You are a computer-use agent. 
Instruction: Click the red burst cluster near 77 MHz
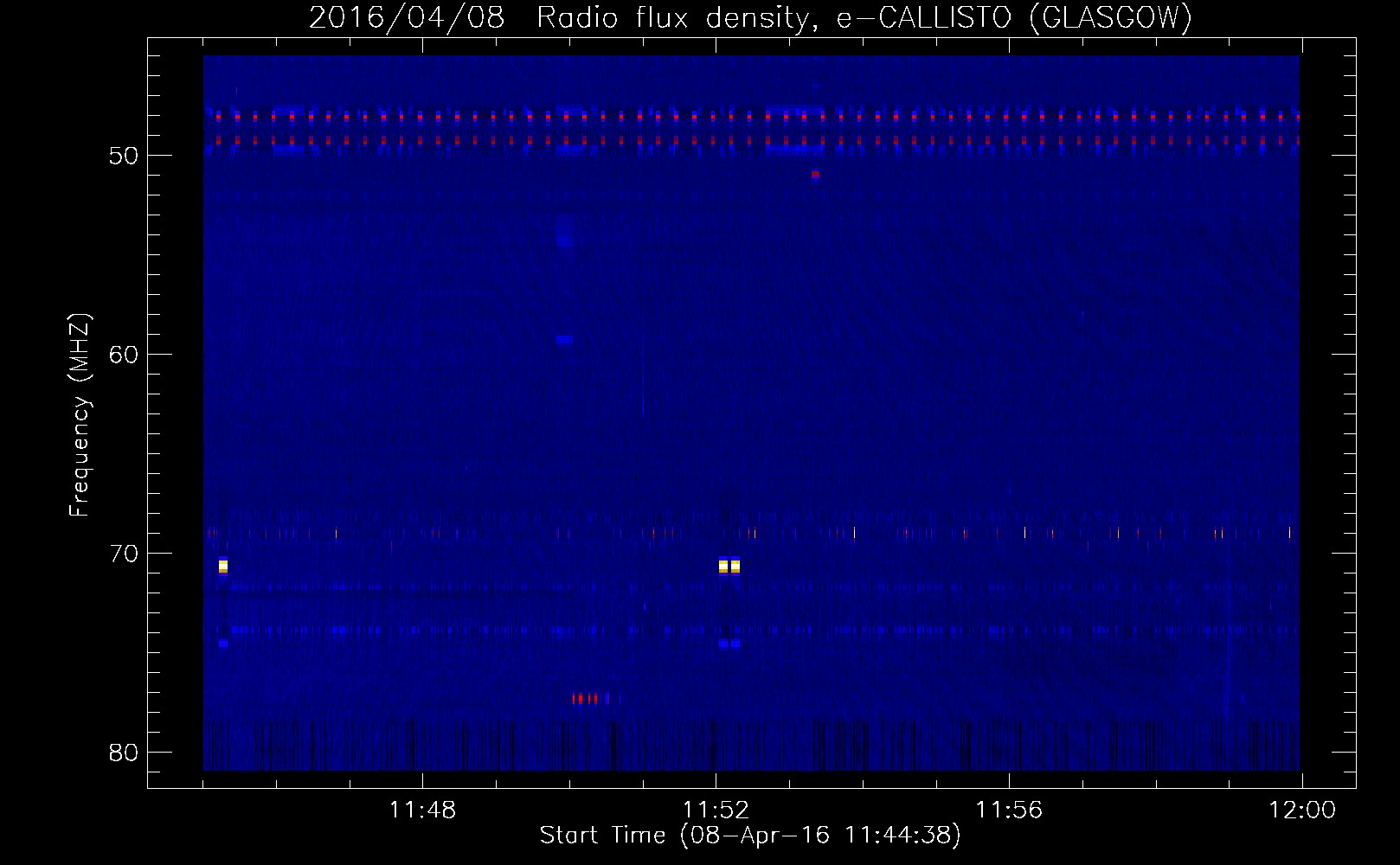pos(591,698)
